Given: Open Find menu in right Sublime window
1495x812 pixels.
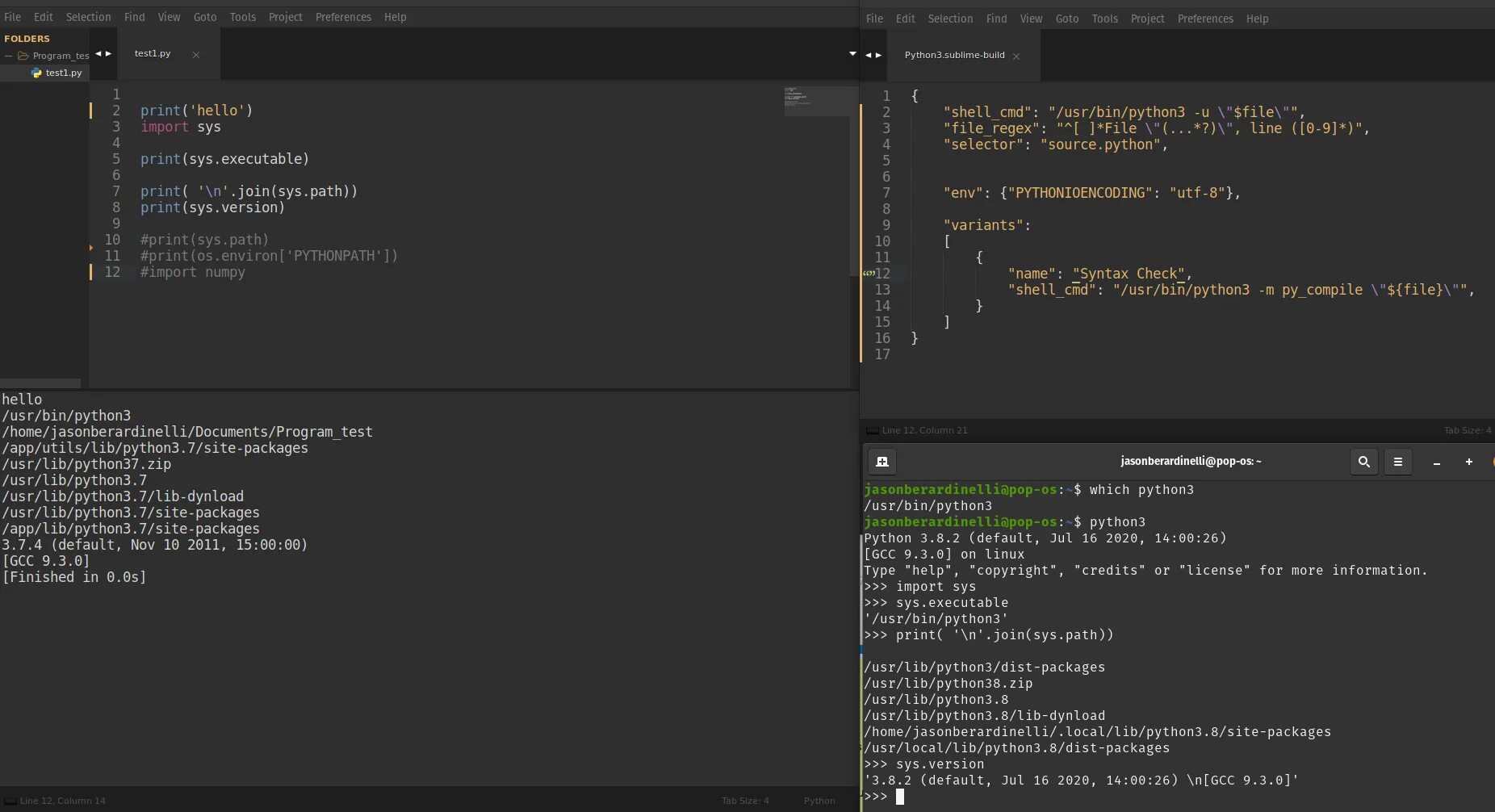Looking at the screenshot, I should click(997, 19).
